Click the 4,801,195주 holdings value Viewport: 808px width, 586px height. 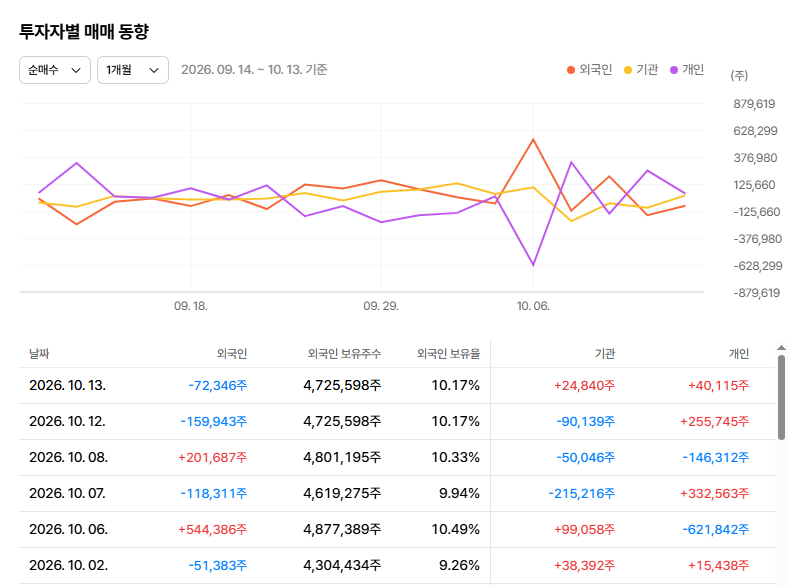[342, 458]
